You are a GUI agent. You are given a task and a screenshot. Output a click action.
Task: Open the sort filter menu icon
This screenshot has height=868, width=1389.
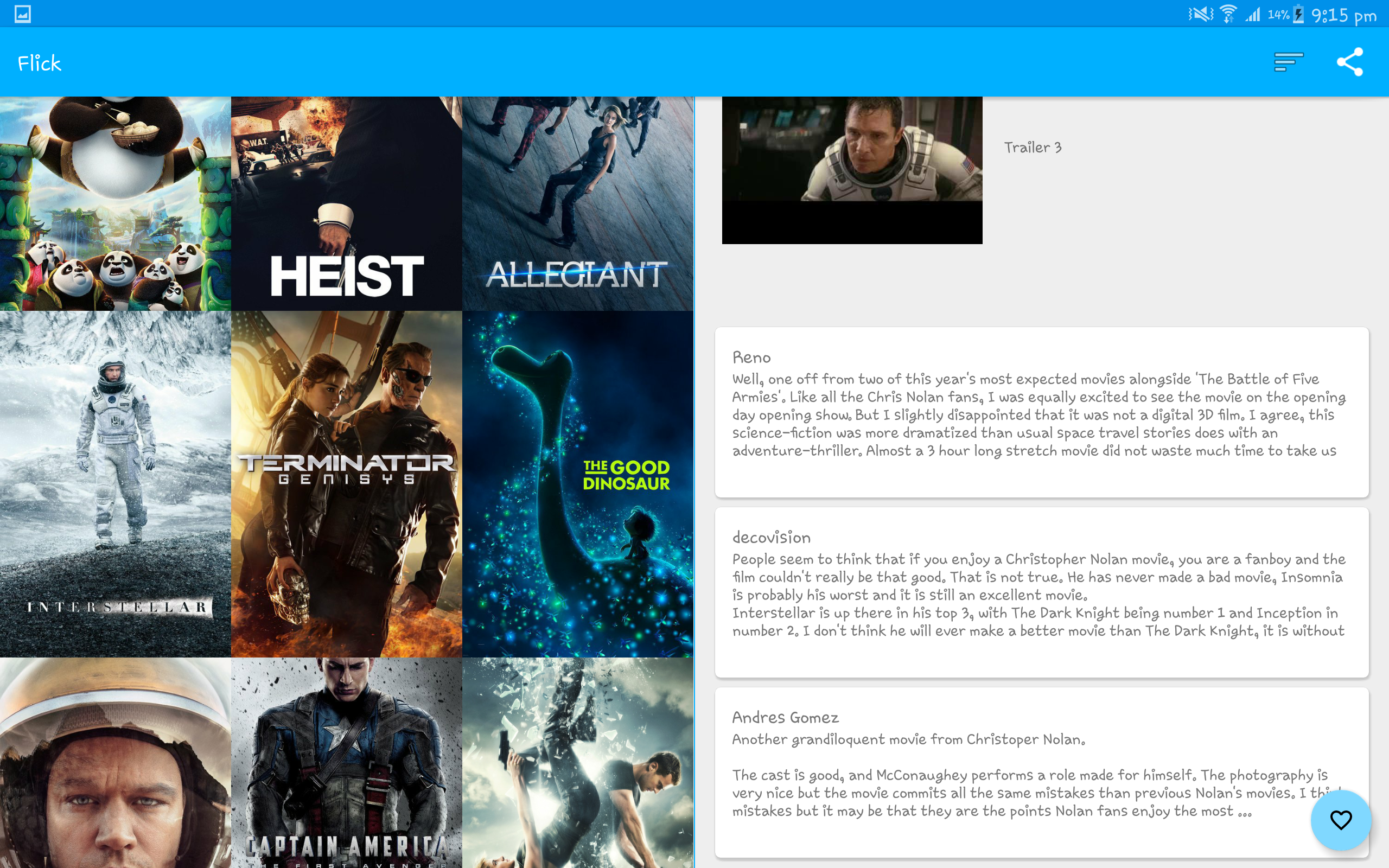(x=1288, y=61)
